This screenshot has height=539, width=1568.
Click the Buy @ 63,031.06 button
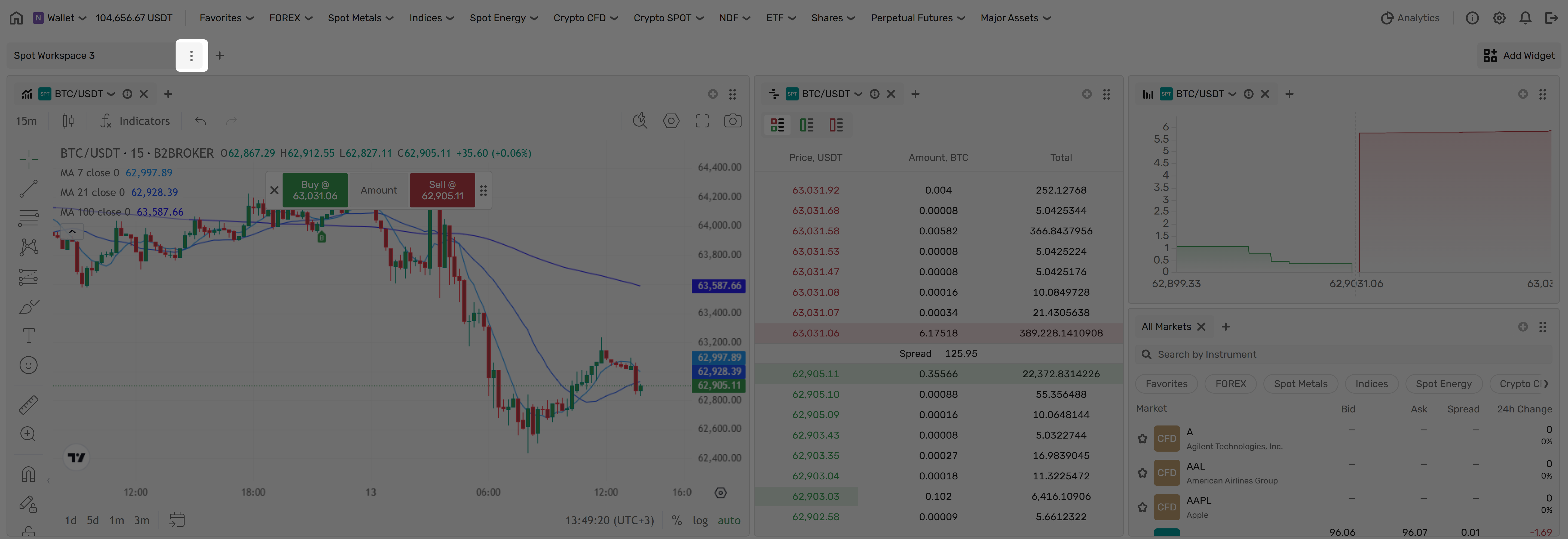[x=315, y=190]
